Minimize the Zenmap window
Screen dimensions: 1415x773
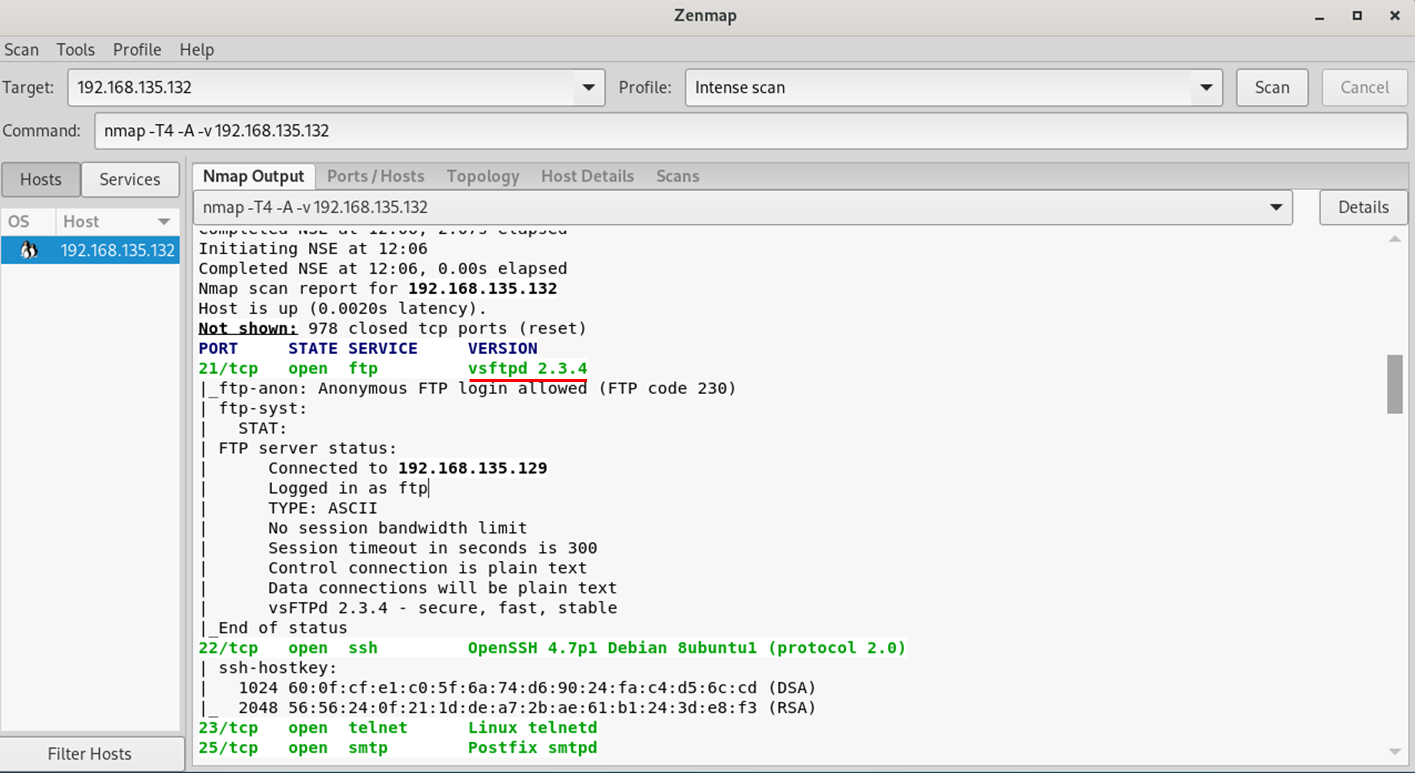coord(1320,16)
